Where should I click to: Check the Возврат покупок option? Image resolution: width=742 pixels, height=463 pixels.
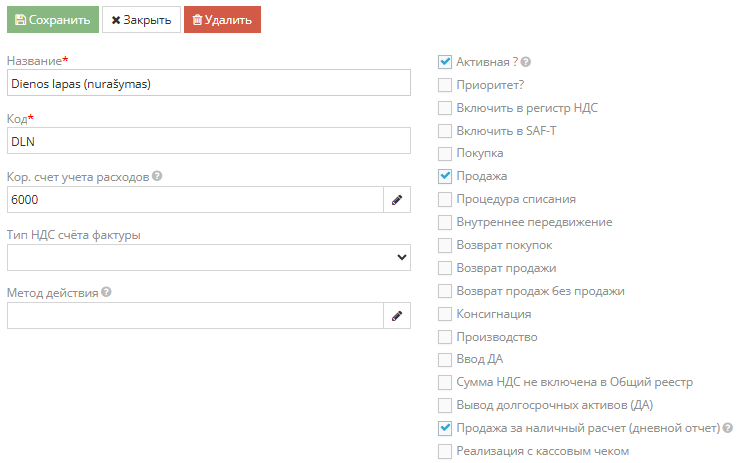tap(445, 245)
